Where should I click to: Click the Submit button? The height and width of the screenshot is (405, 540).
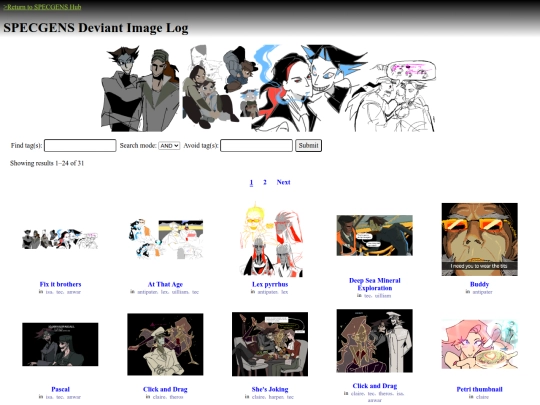(308, 145)
